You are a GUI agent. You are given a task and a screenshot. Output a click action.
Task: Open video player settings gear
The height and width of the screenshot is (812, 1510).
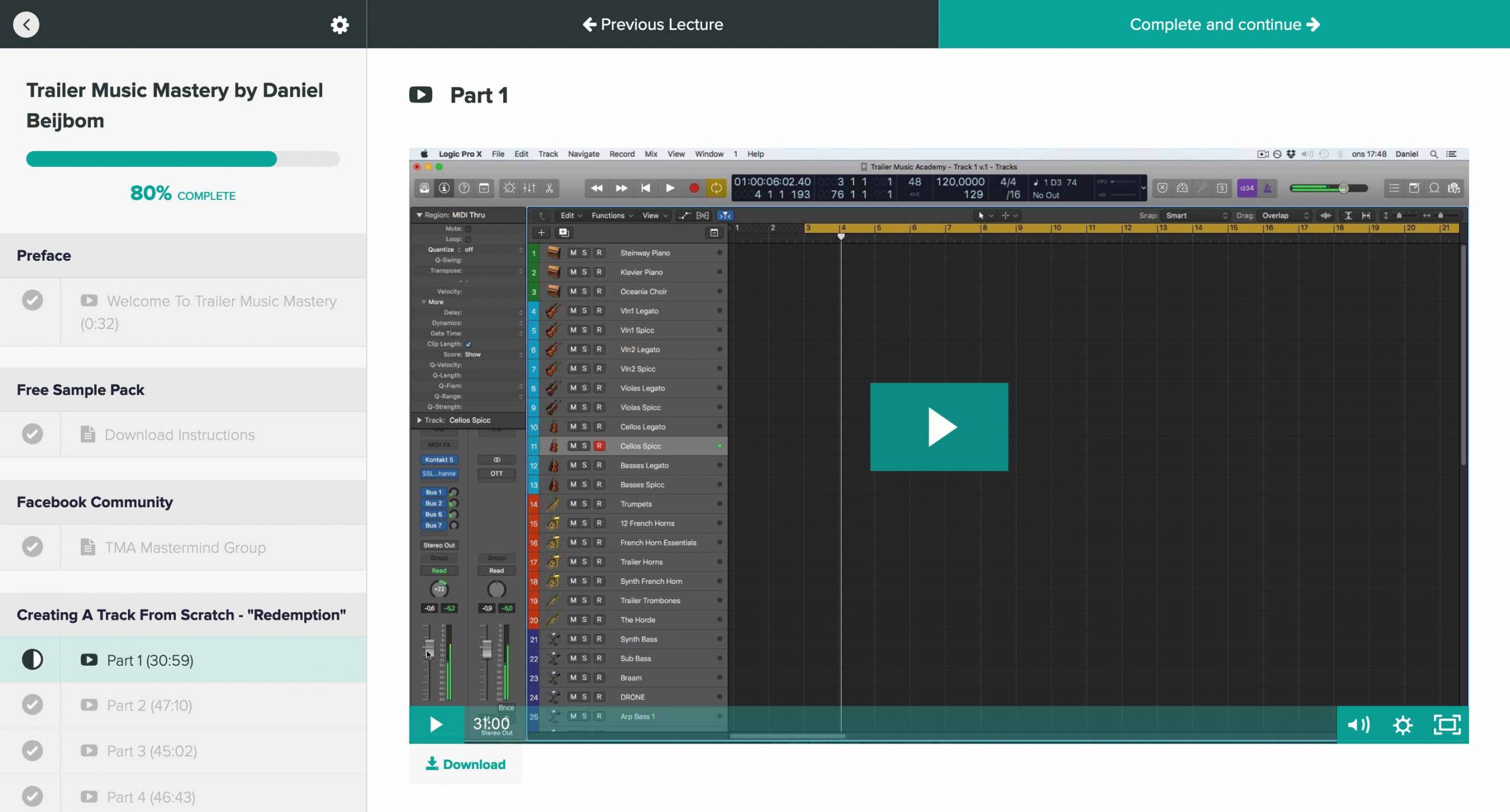click(1403, 725)
